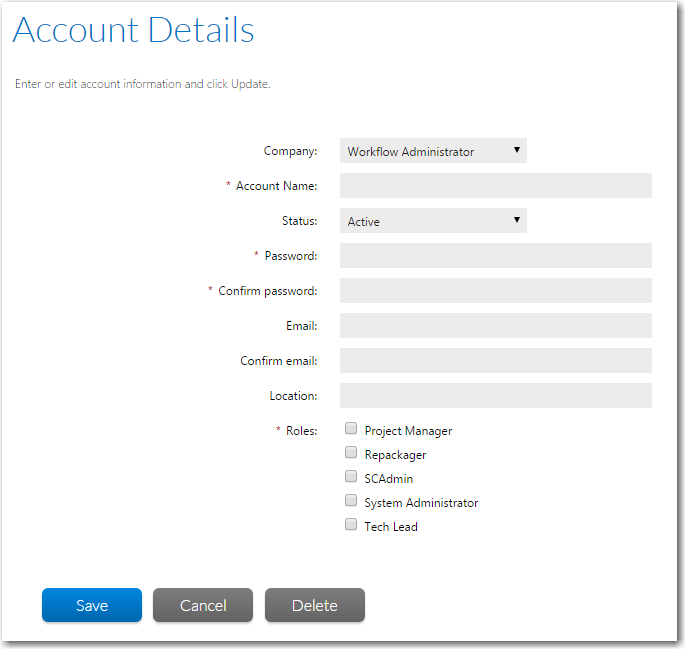Viewport: 685px width, 649px height.
Task: Toggle the System Administrator role checkbox
Action: tap(351, 501)
